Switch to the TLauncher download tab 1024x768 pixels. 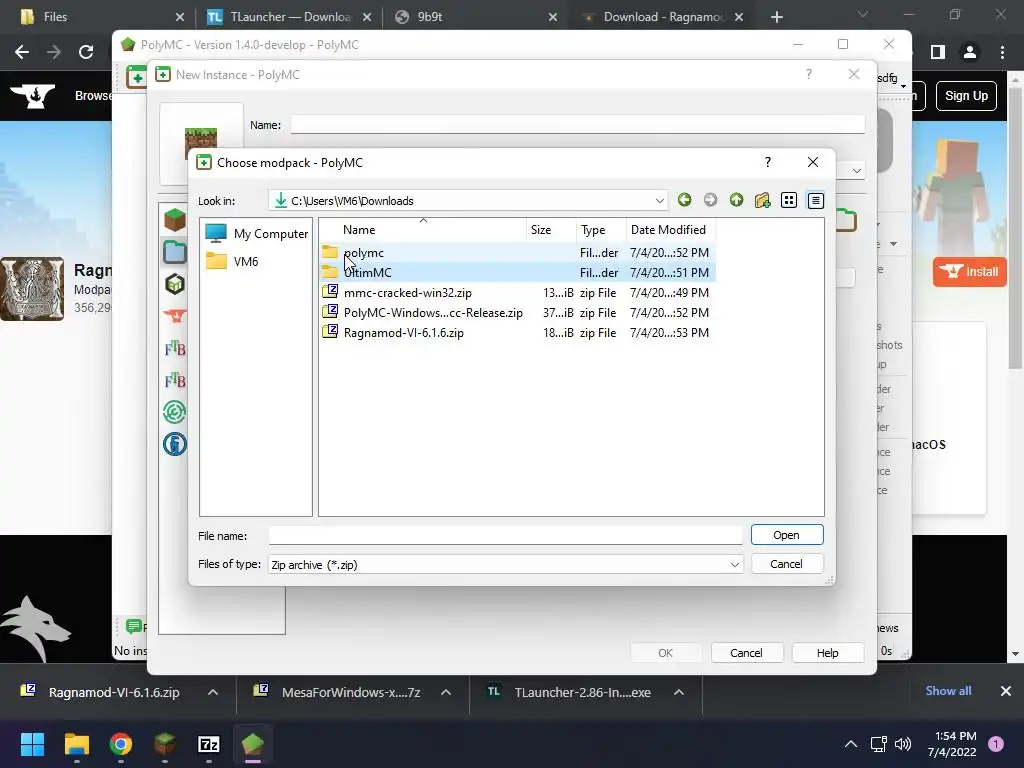(287, 17)
